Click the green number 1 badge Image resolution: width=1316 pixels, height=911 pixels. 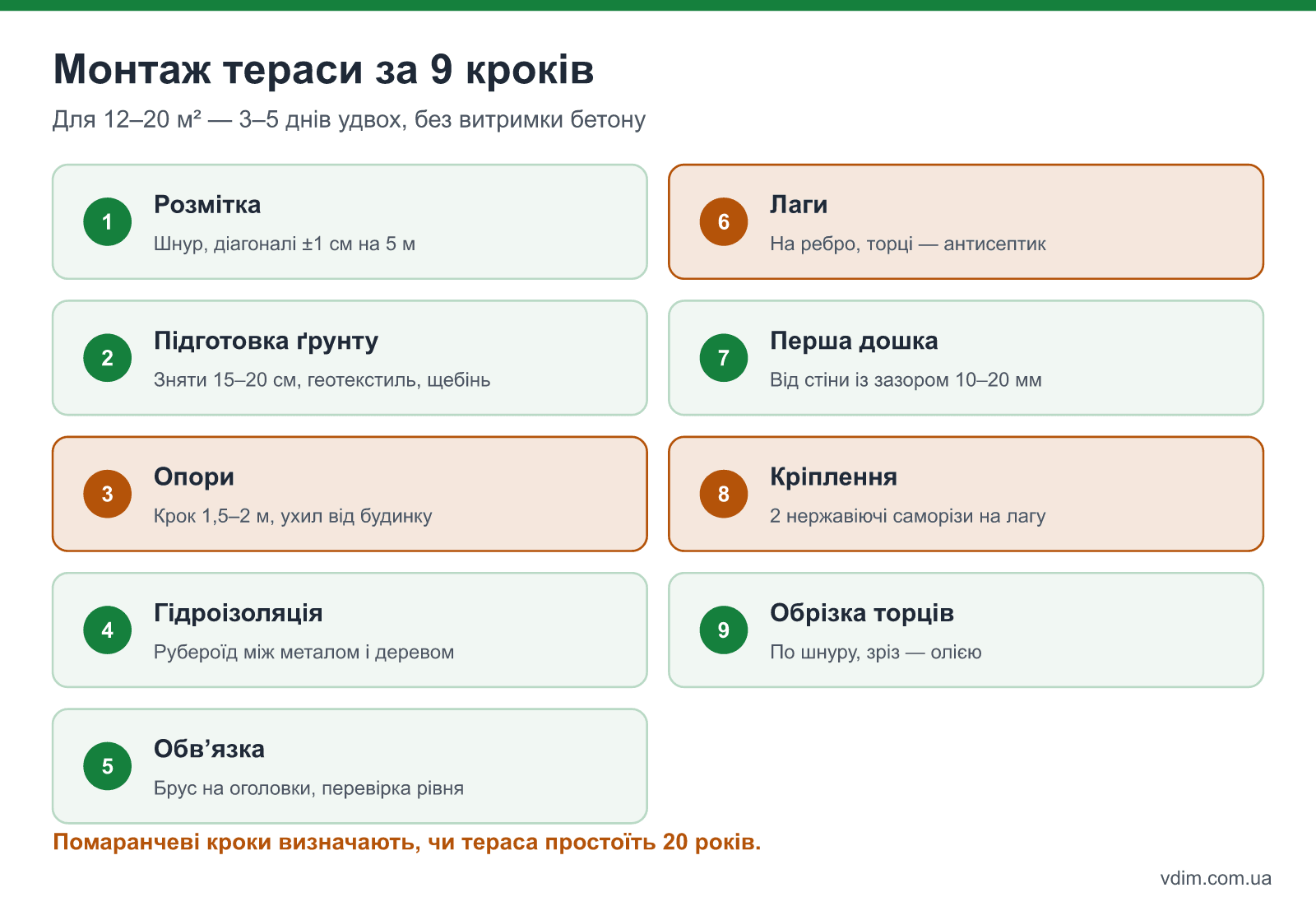point(108,221)
